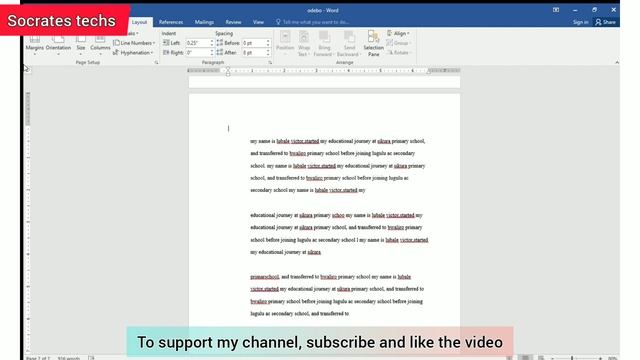
Task: Click the misspelled word 'schoo' in the document
Action: [x=338, y=215]
